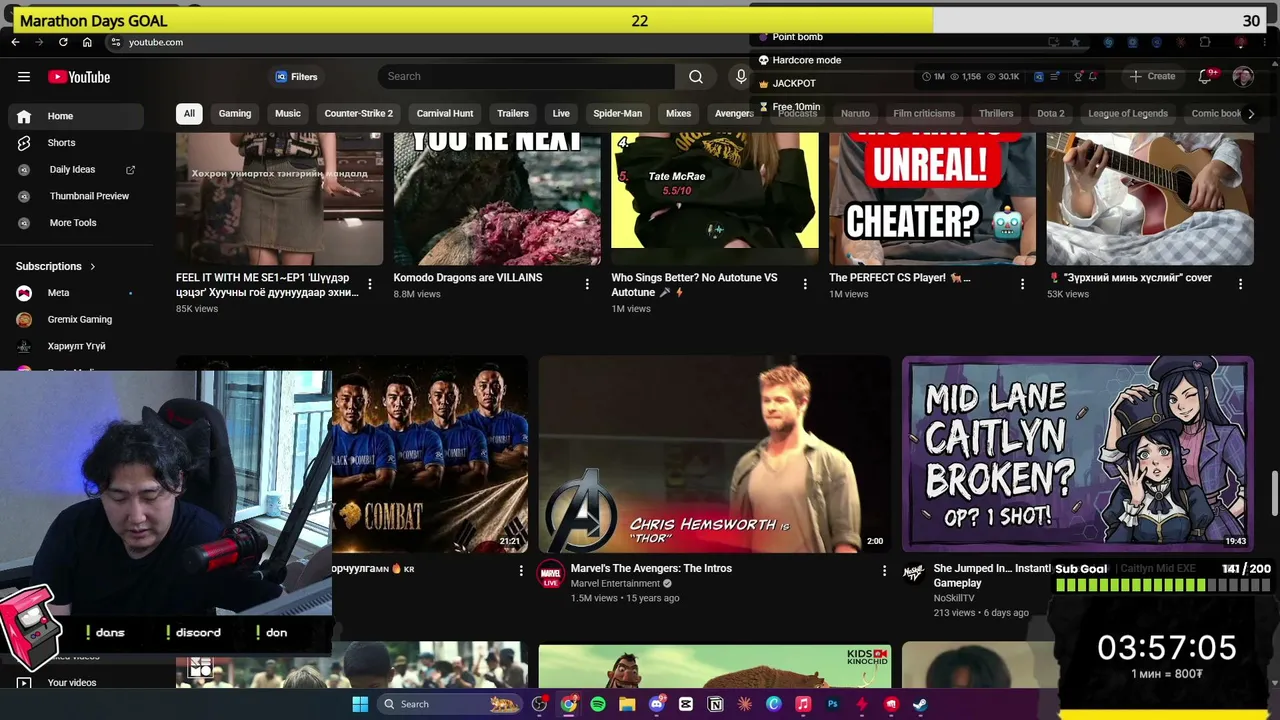Click the Windows taskbar Search box
Viewport: 1280px width, 720px height.
point(450,704)
